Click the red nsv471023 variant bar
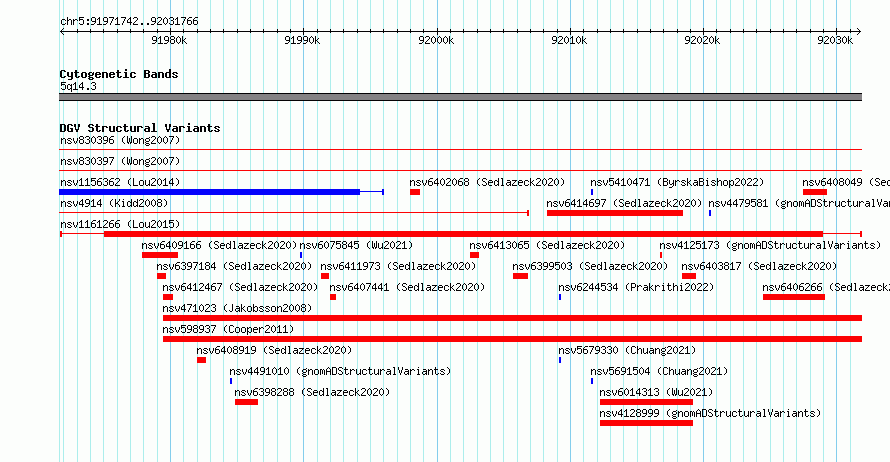Screen dimensions: 890x462 pyautogui.click(x=512, y=318)
